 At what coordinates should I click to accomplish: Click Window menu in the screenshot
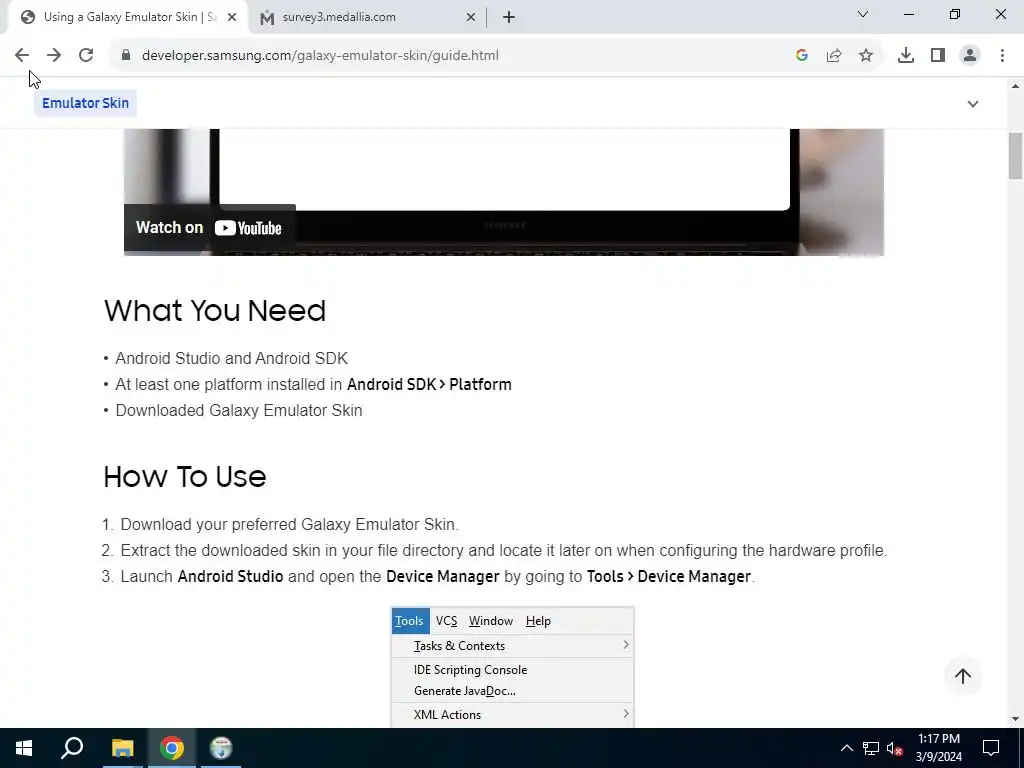tap(491, 621)
